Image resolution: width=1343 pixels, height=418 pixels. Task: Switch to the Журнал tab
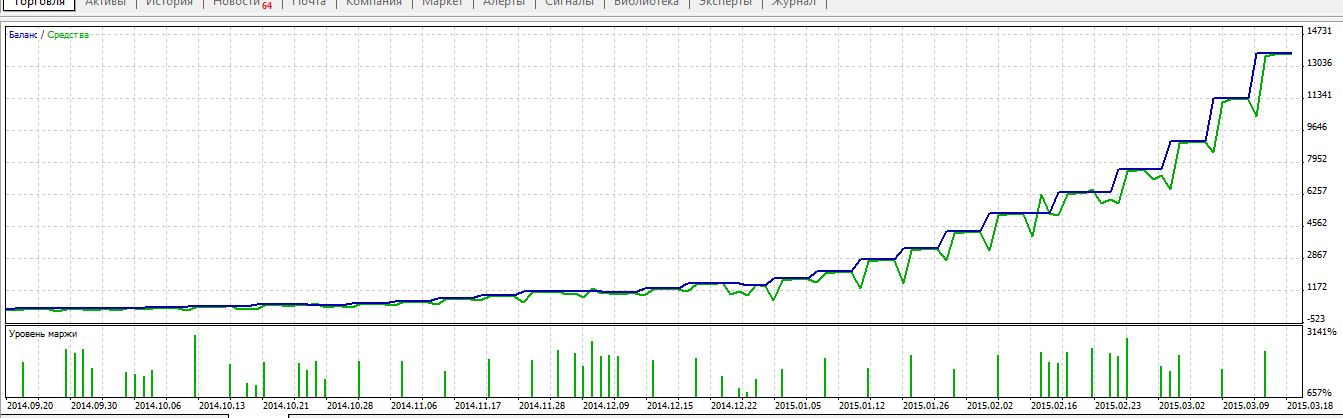795,3
